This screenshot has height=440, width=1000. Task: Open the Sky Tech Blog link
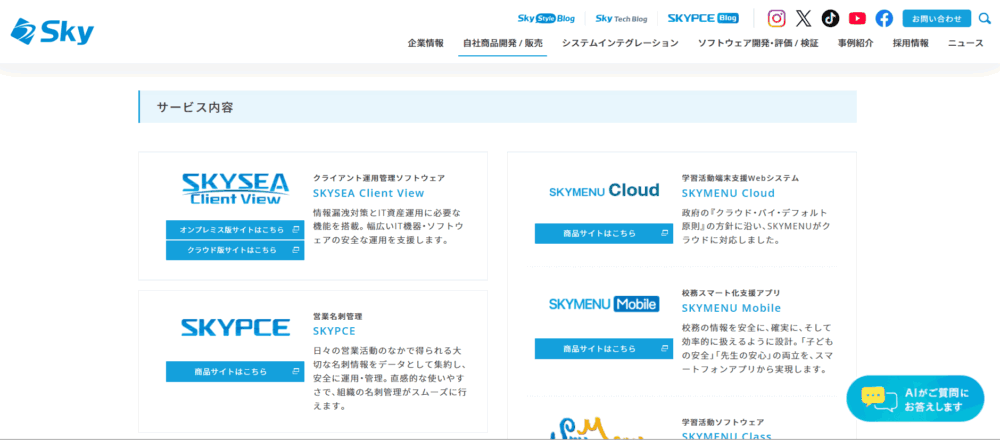pyautogui.click(x=621, y=18)
